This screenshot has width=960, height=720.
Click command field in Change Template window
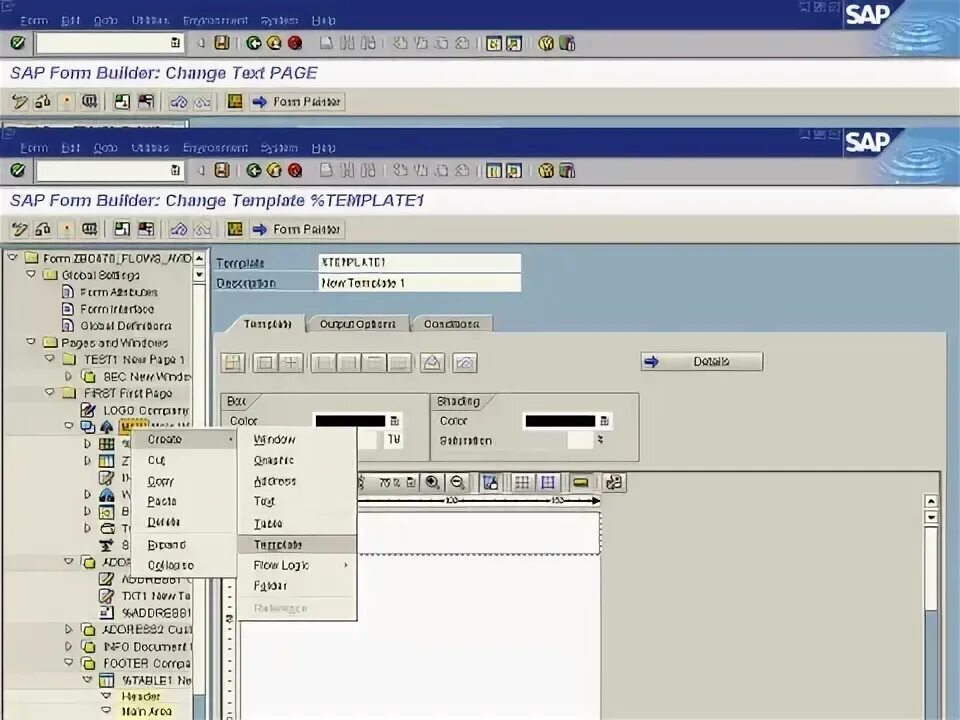[109, 171]
